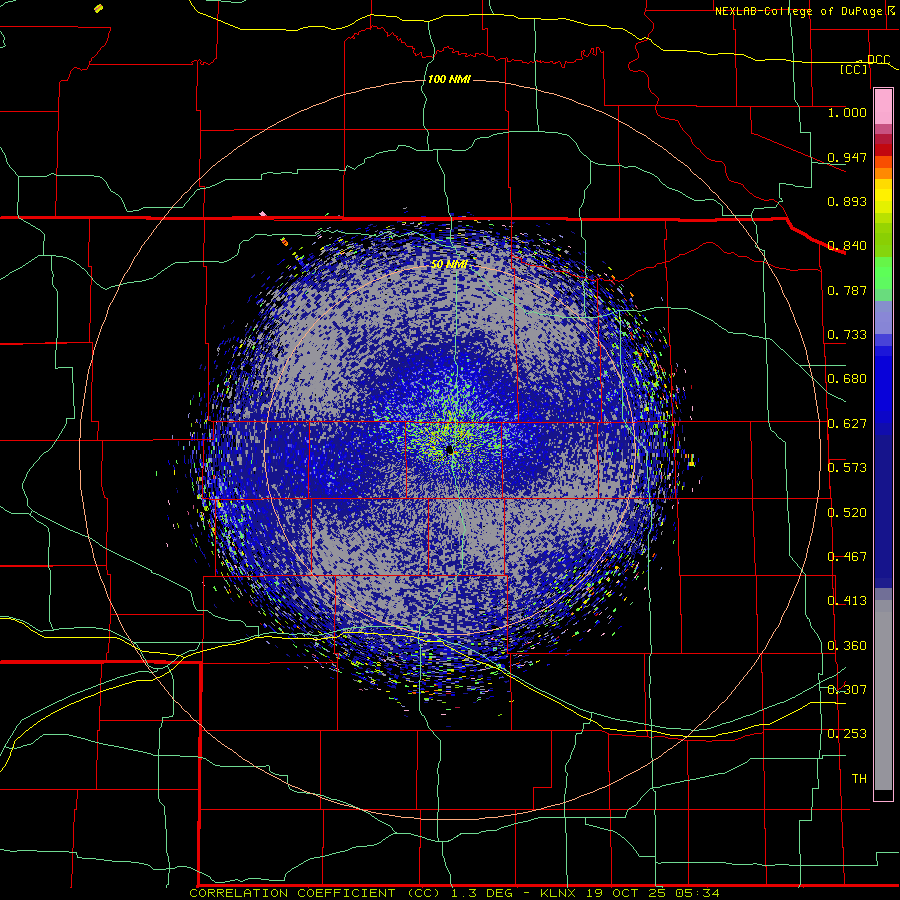Click the black radar site dot at the center

point(450,450)
